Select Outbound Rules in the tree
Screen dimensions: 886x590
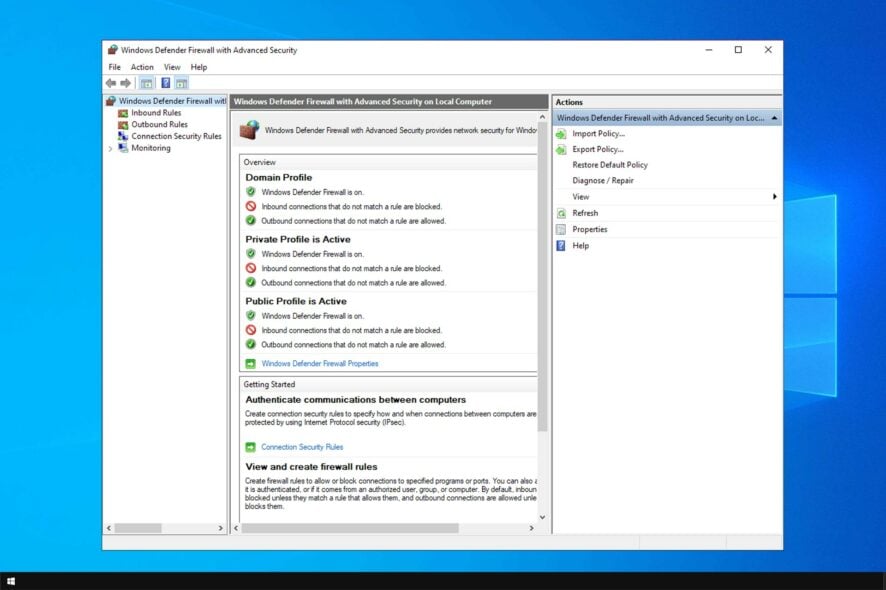159,124
